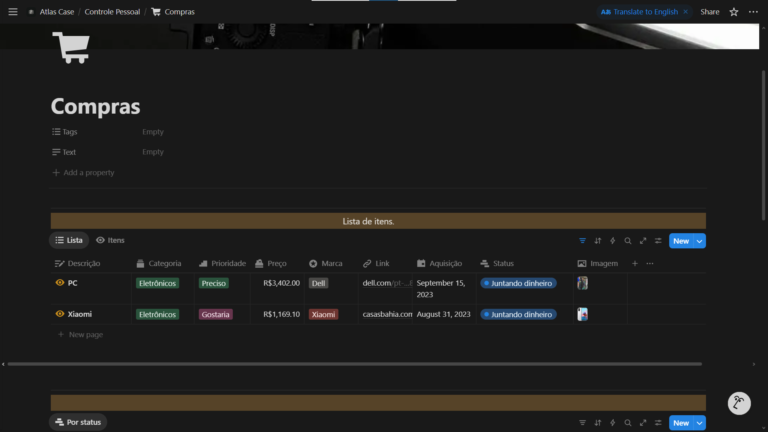
Task: Open view settings icon beside New button
Action: pos(658,241)
